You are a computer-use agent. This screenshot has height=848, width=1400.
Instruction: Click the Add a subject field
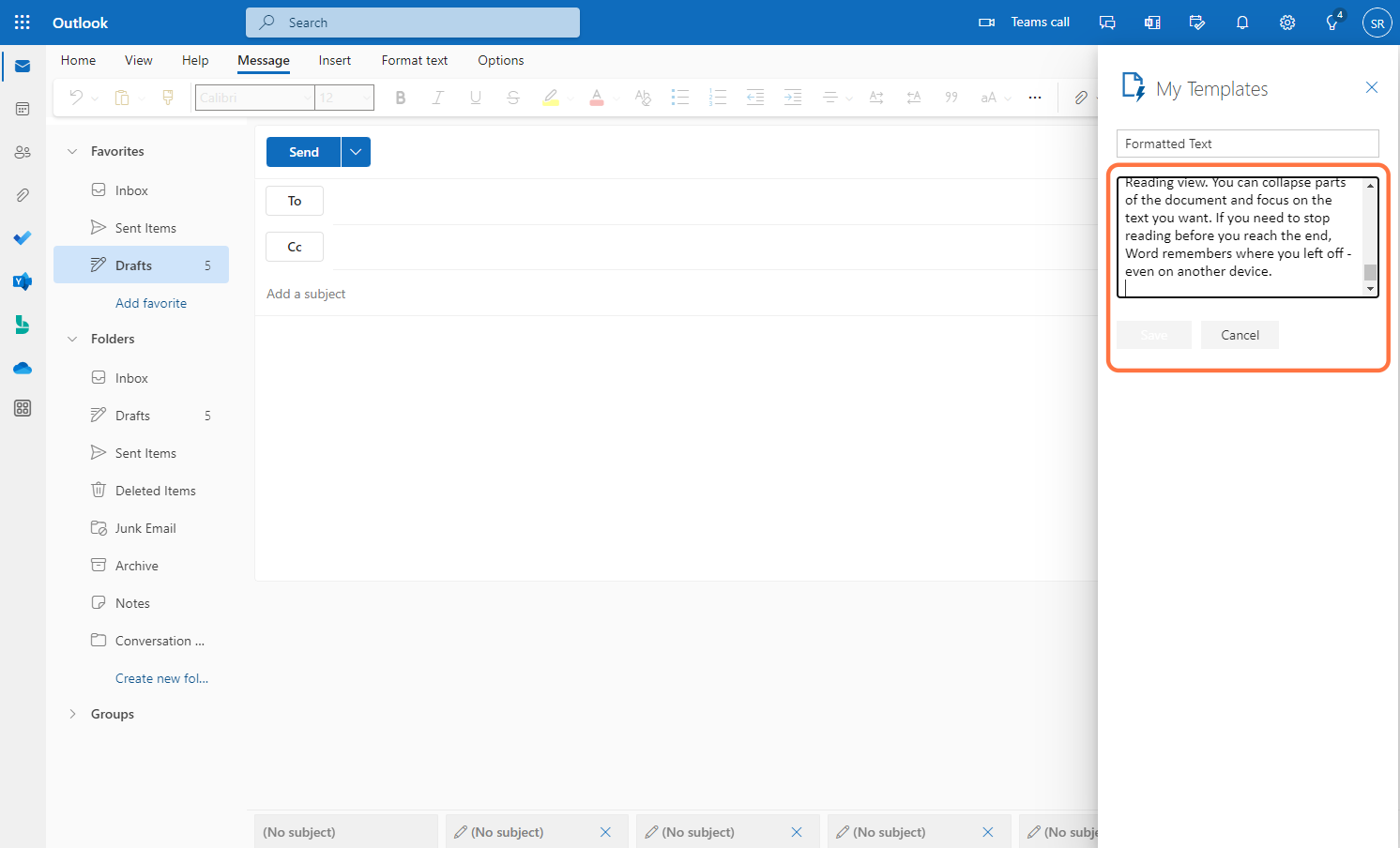(x=679, y=294)
